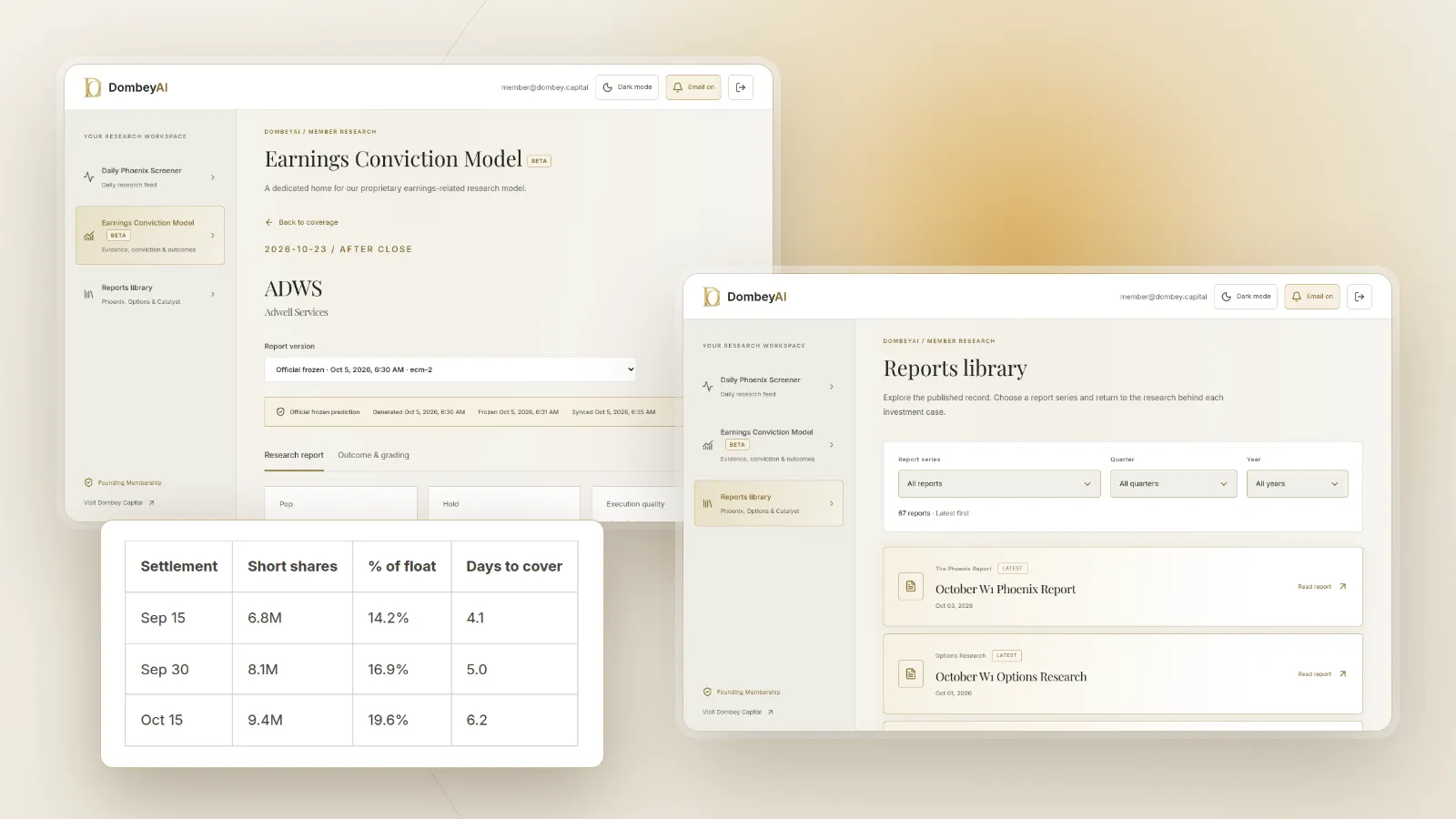This screenshot has height=819, width=1456.
Task: Click pulse icon beside Daily Phoenix Screener, Earnings window
Action: click(x=88, y=177)
